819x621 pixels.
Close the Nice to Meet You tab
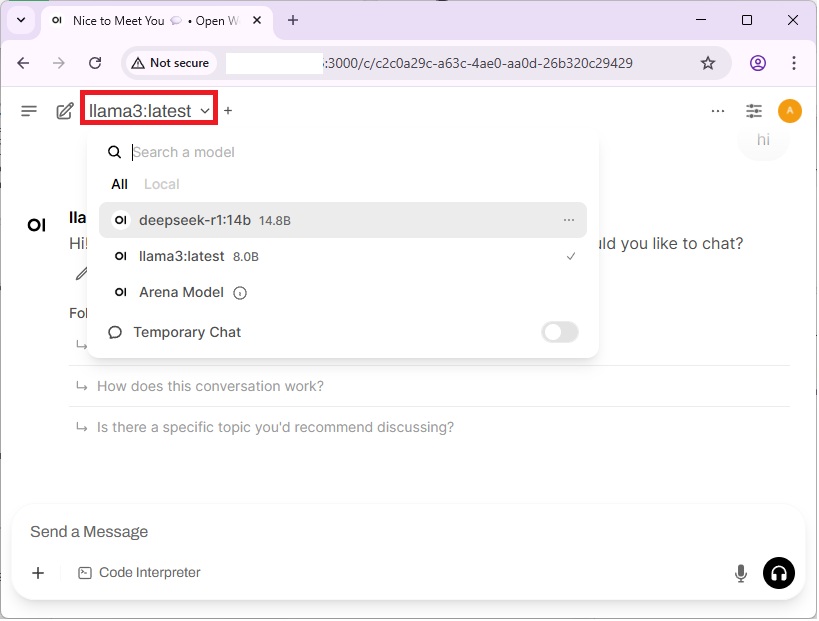pyautogui.click(x=257, y=20)
